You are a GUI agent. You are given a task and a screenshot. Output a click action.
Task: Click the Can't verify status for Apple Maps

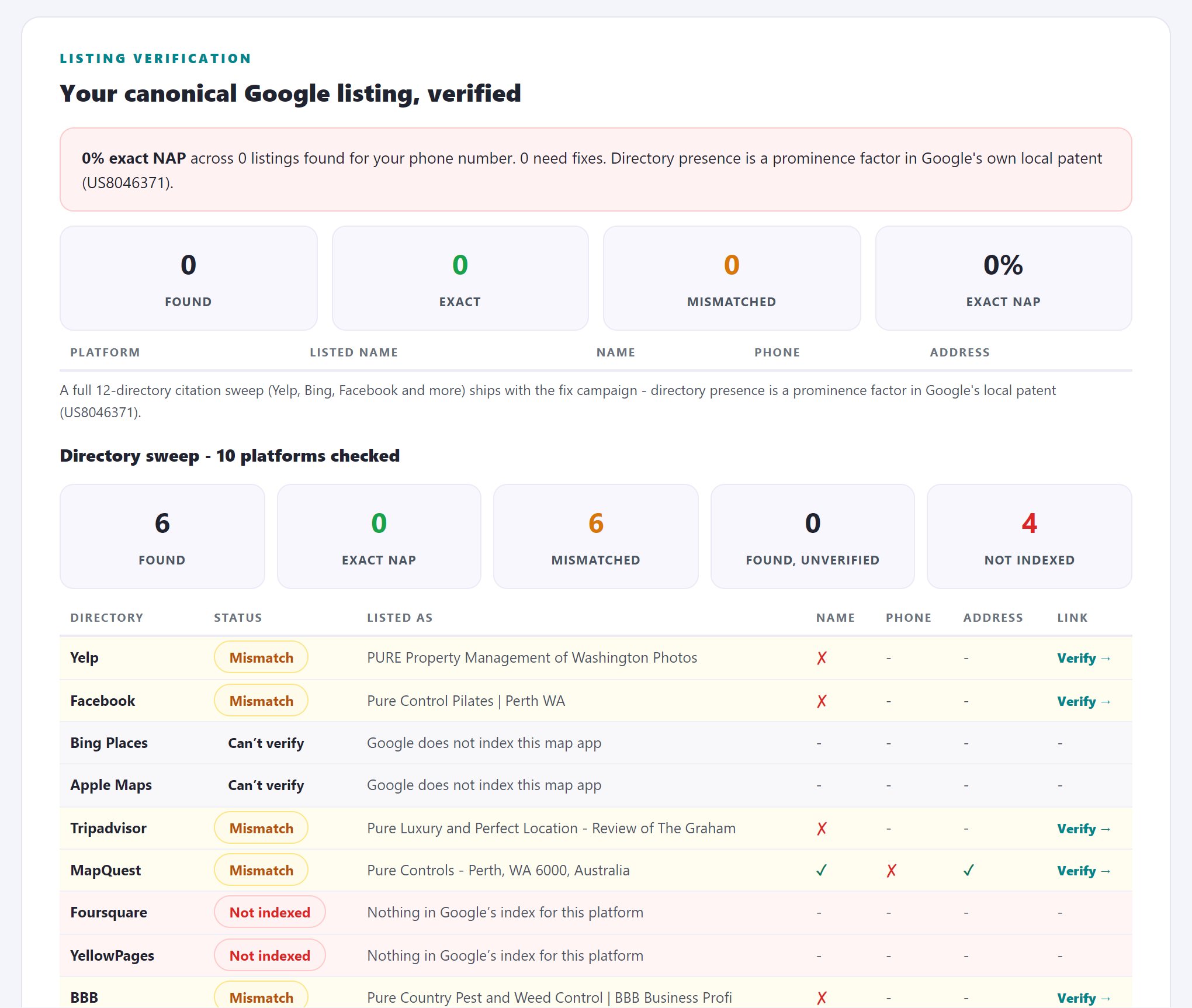(x=266, y=785)
